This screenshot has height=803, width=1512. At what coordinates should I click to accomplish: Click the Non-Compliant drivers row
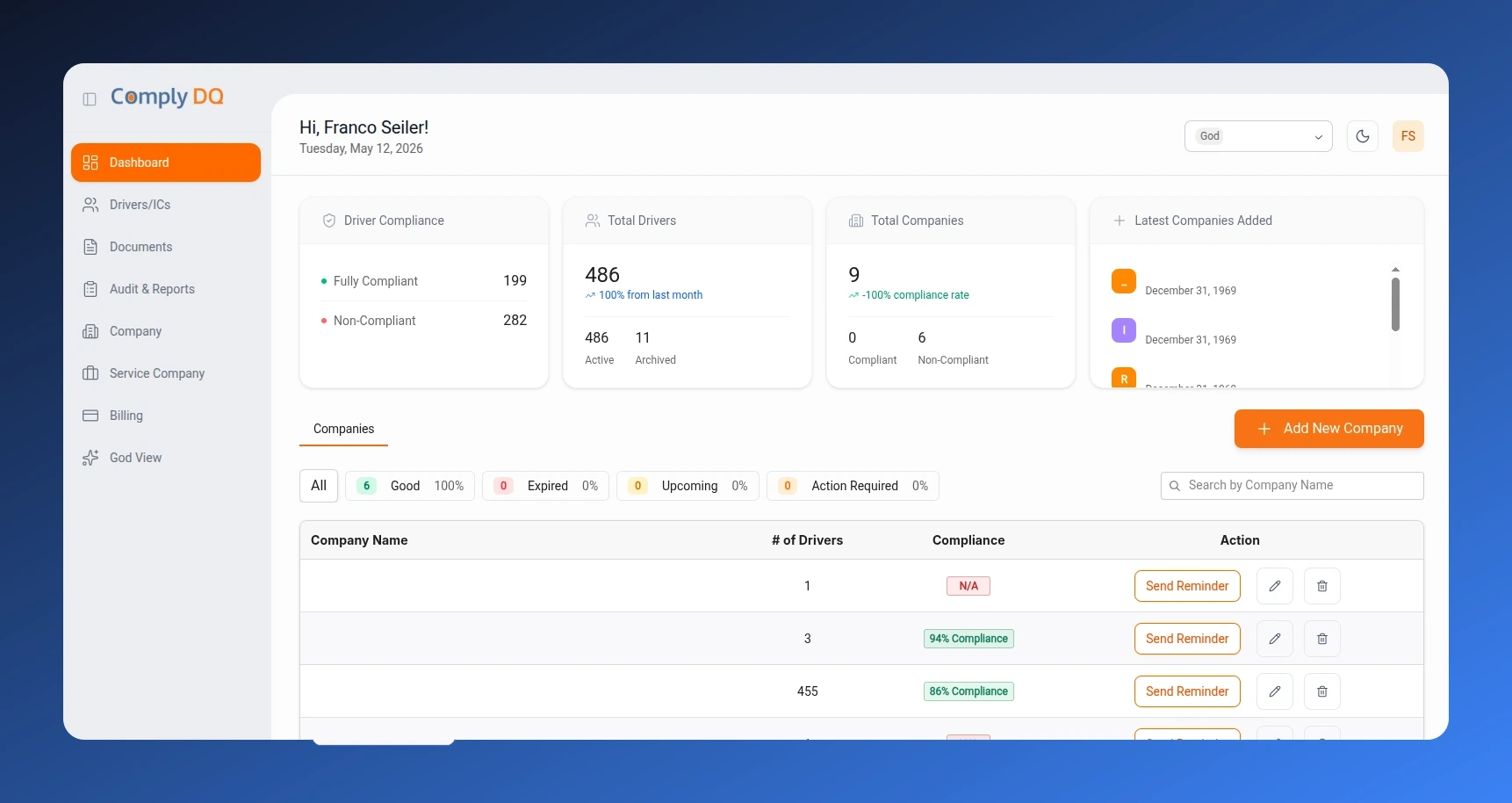click(424, 321)
